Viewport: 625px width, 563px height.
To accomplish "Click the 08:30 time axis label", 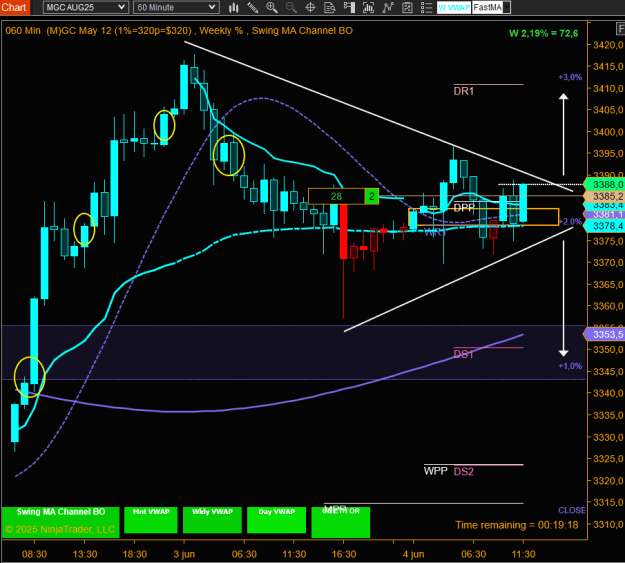I will pos(34,554).
